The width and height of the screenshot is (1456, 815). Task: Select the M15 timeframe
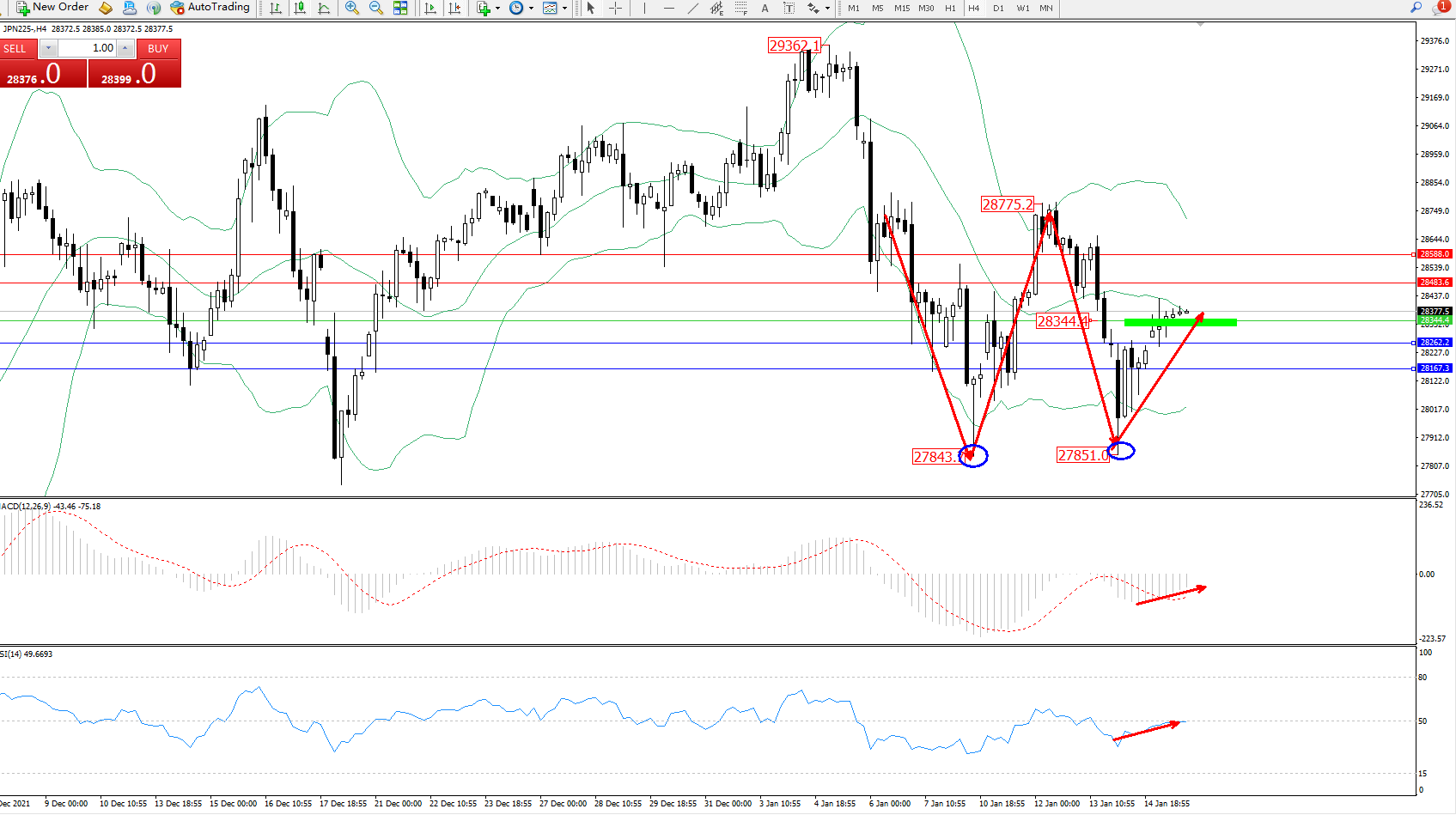tap(902, 8)
